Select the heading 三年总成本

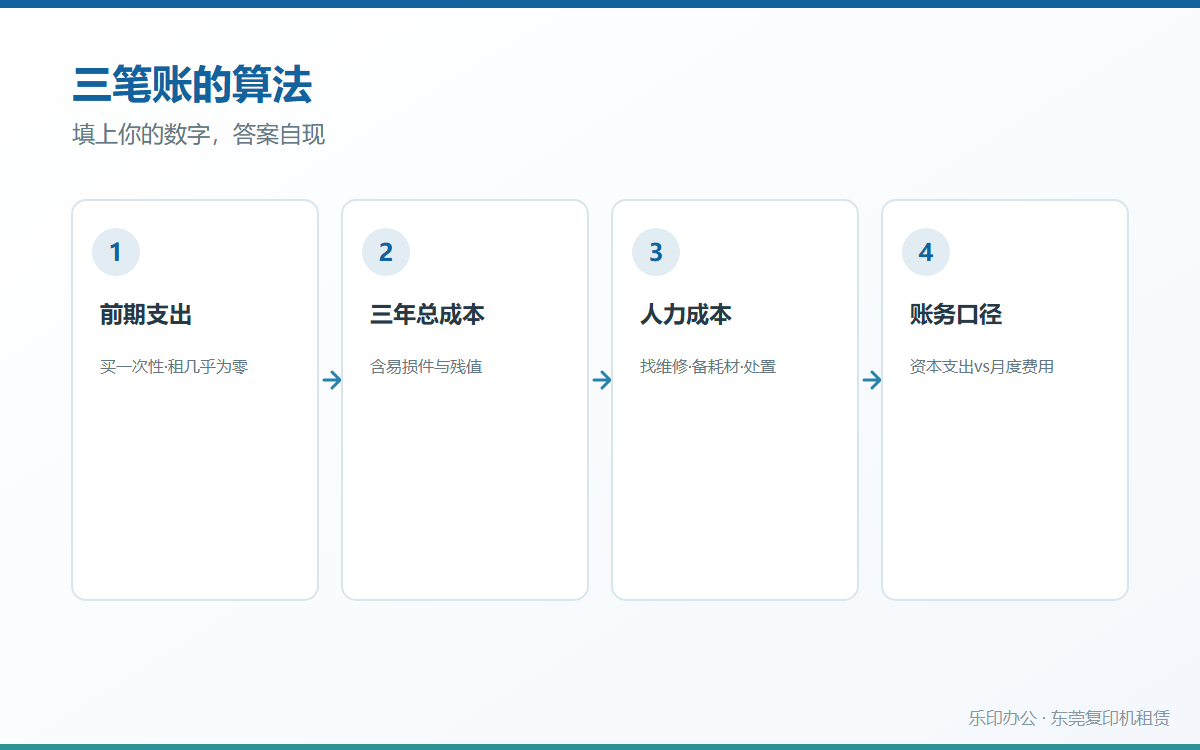tap(427, 315)
